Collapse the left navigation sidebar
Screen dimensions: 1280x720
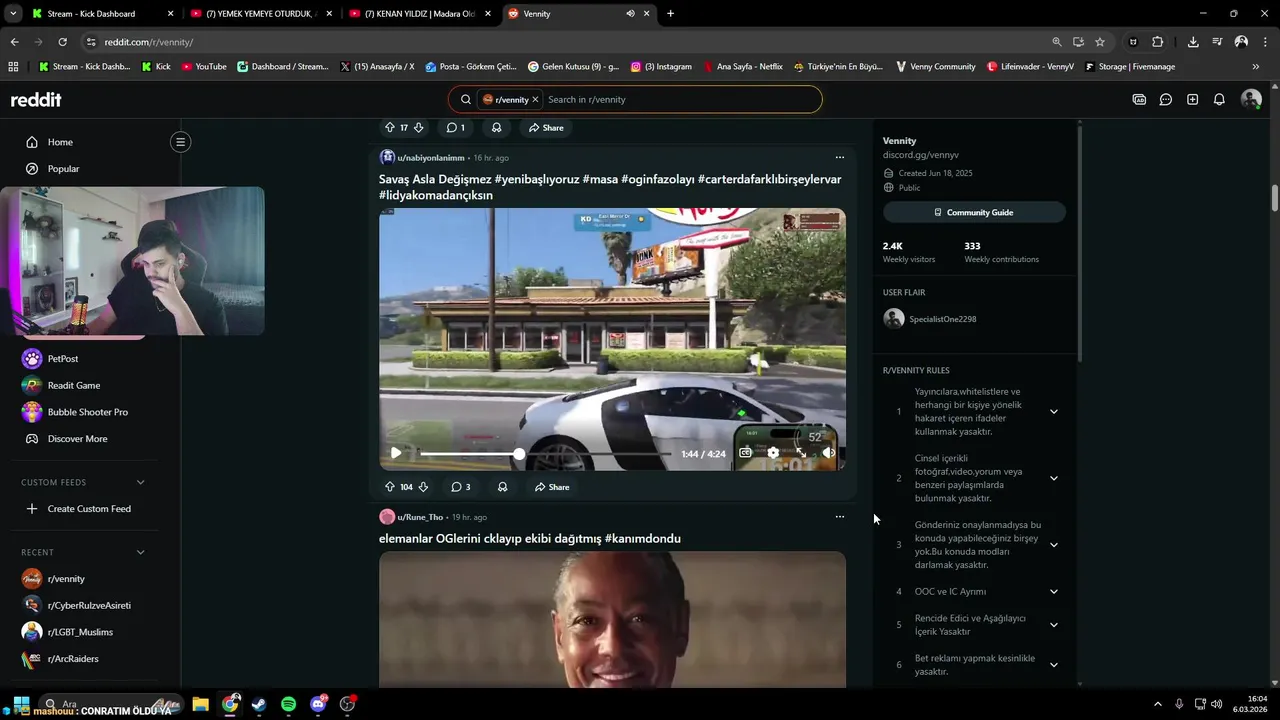181,142
